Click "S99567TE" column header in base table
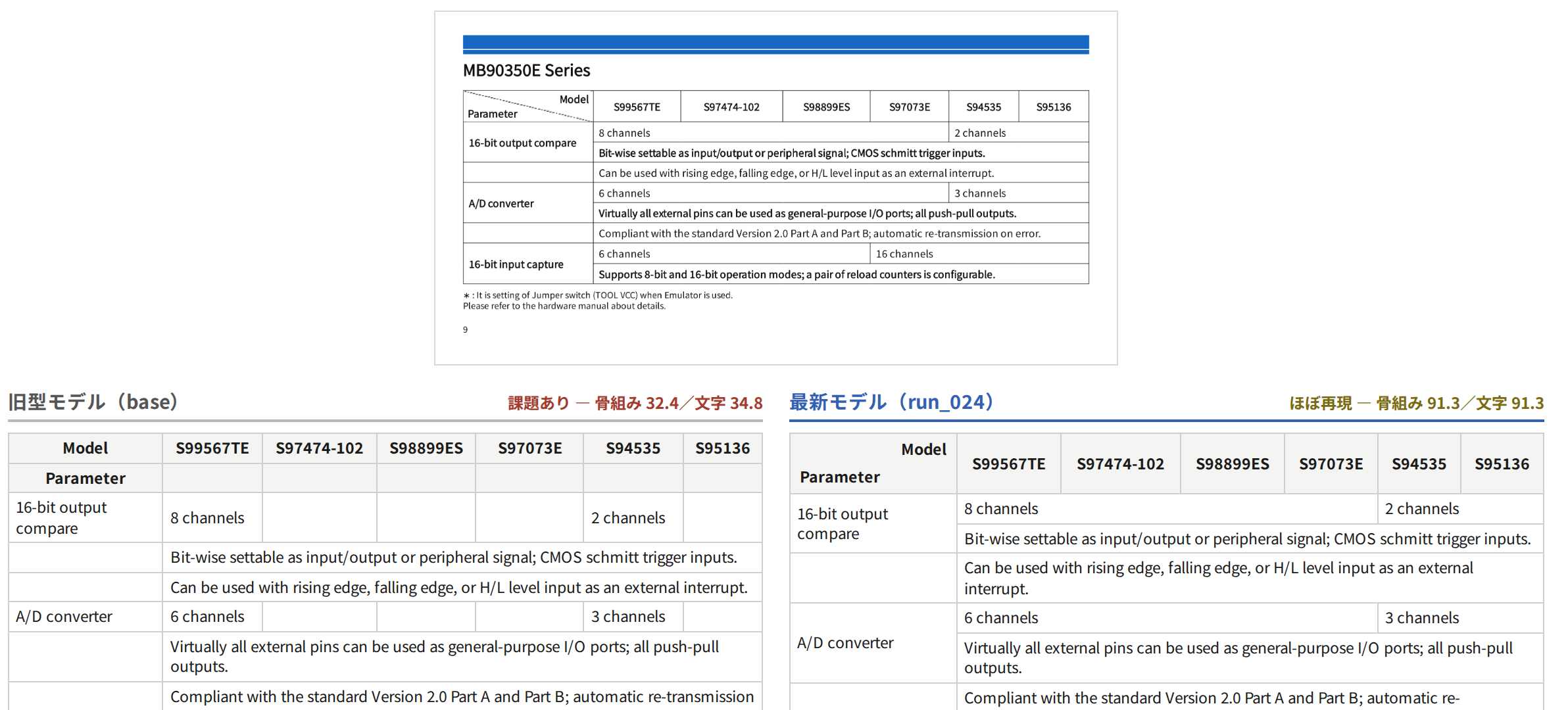Screen dimensions: 1568x710 click(x=212, y=448)
